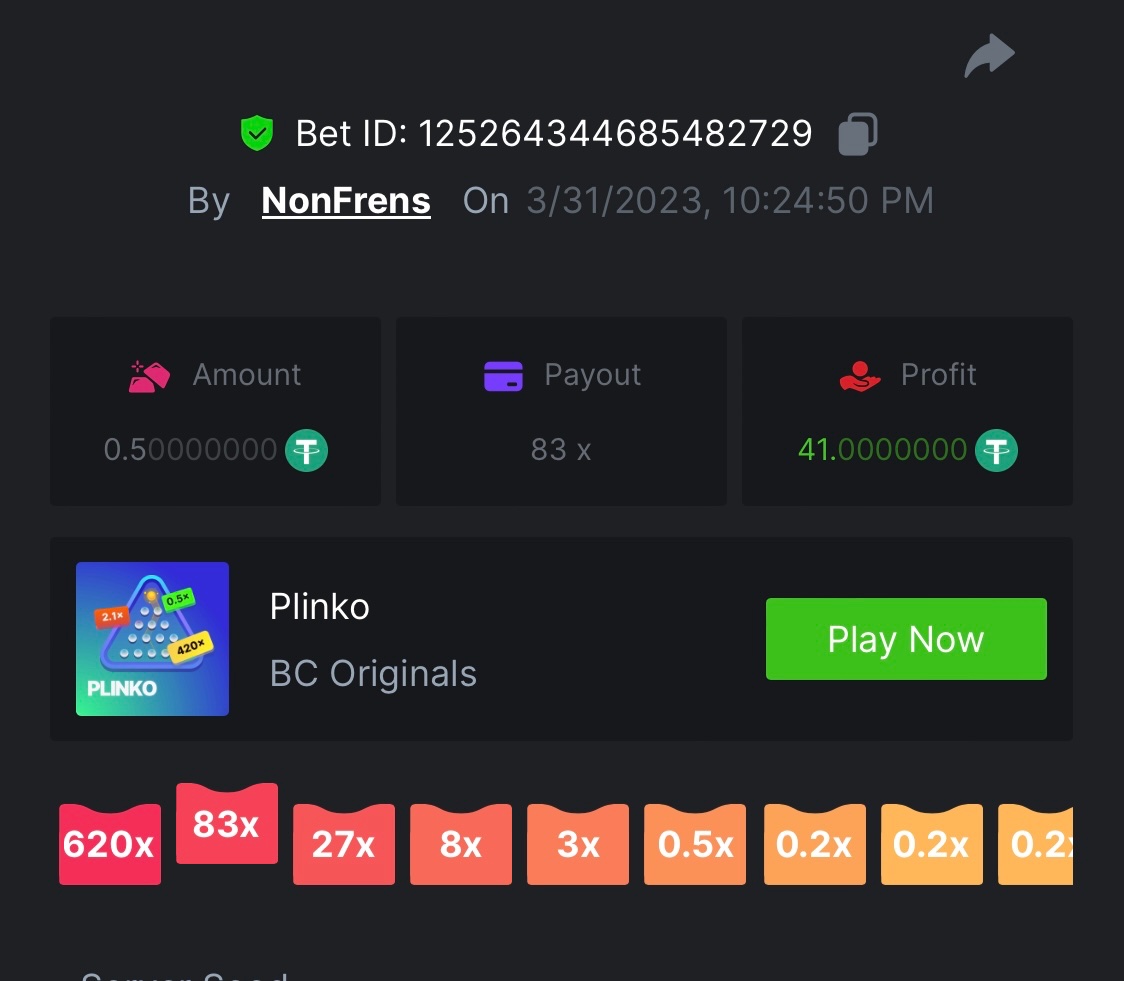Screen dimensions: 1124x981
Task: Open the Plinko game thumbnail
Action: pos(153,638)
